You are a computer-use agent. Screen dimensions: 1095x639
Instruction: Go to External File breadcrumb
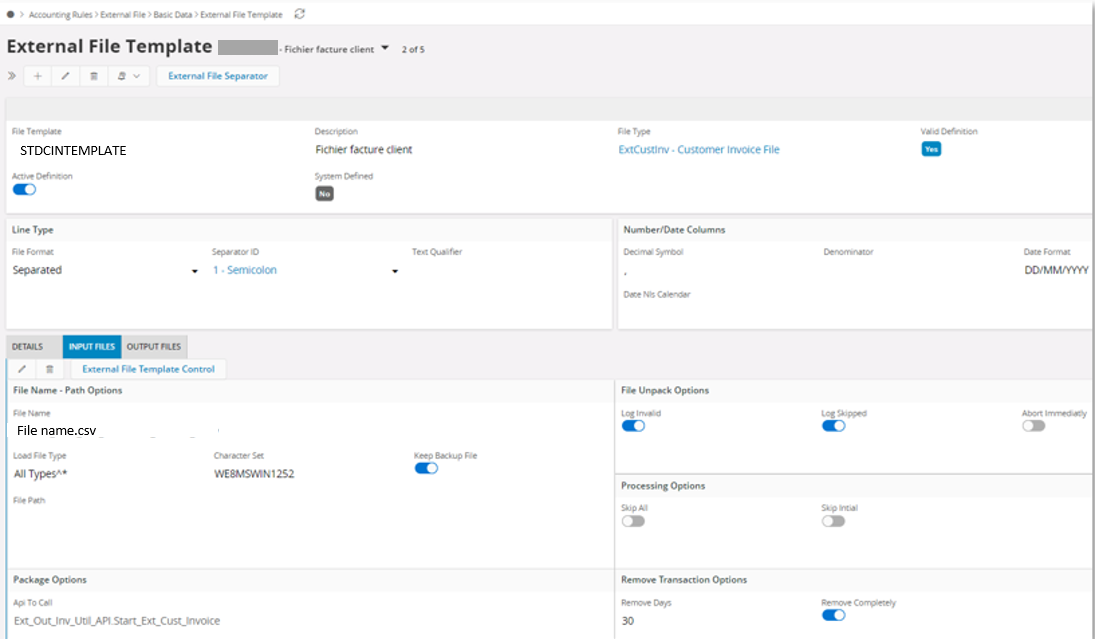pyautogui.click(x=123, y=15)
